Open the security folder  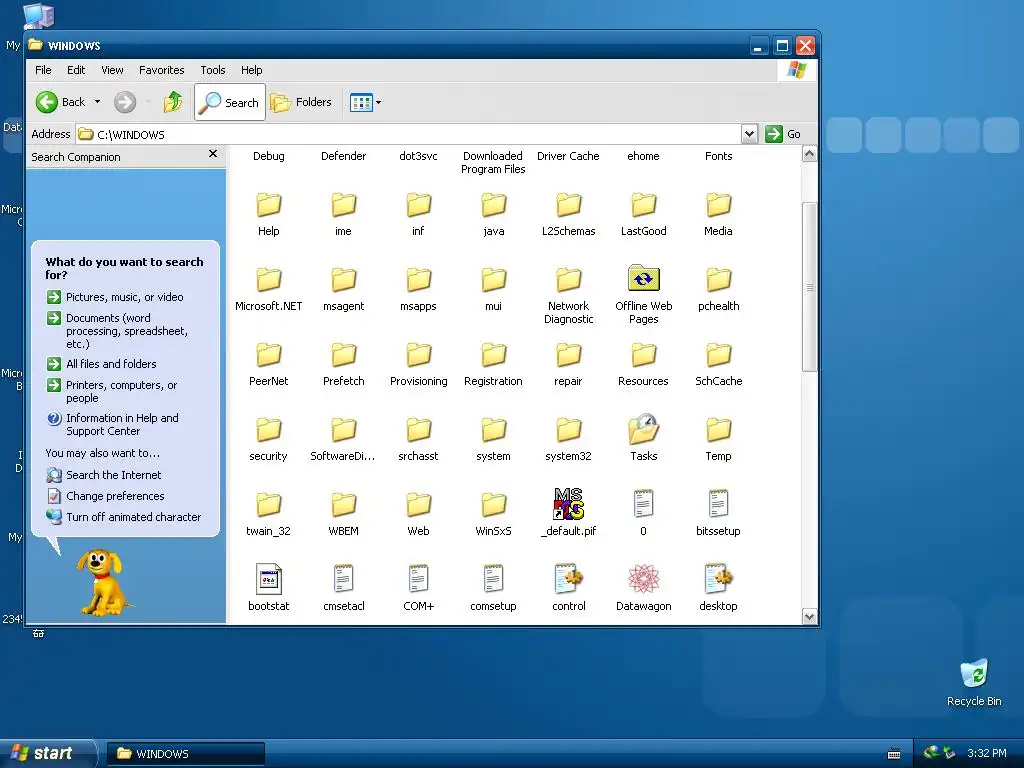point(268,430)
